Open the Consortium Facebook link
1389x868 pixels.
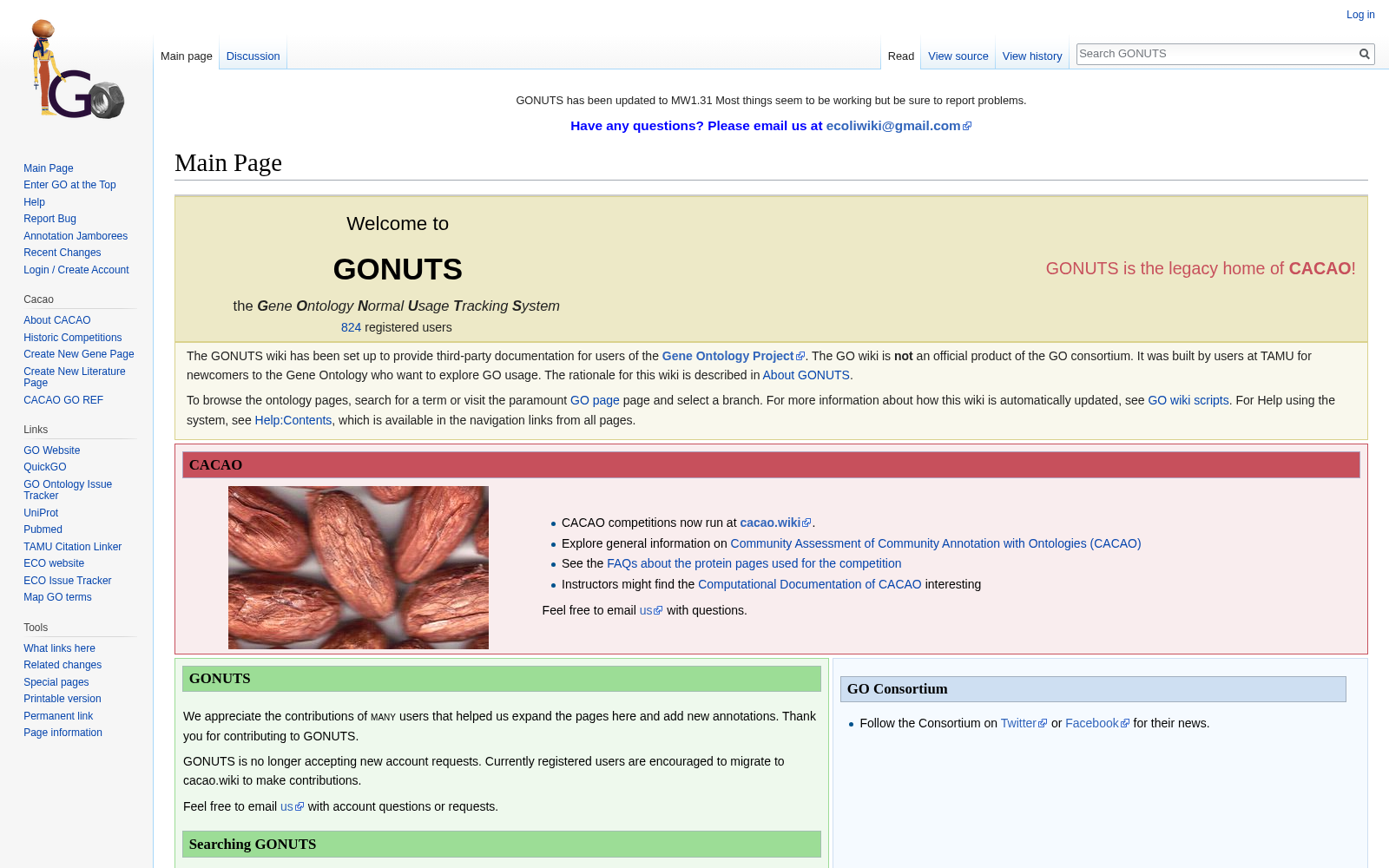[1097, 723]
